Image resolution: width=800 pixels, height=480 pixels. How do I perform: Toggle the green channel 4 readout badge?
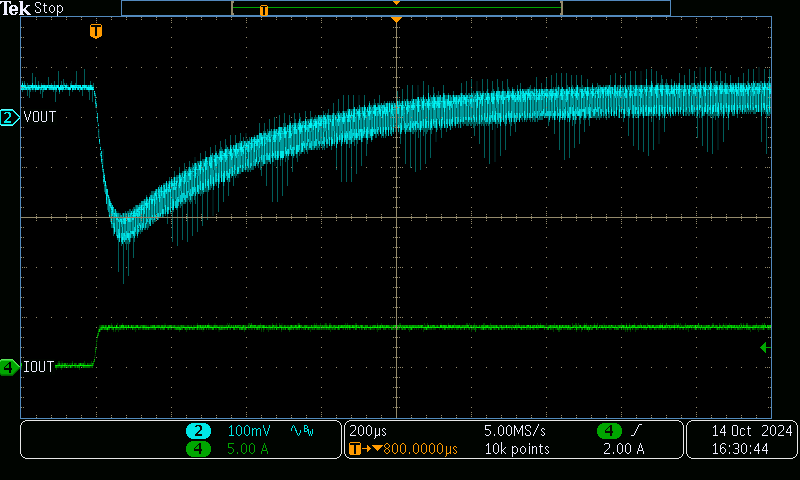[x=198, y=449]
